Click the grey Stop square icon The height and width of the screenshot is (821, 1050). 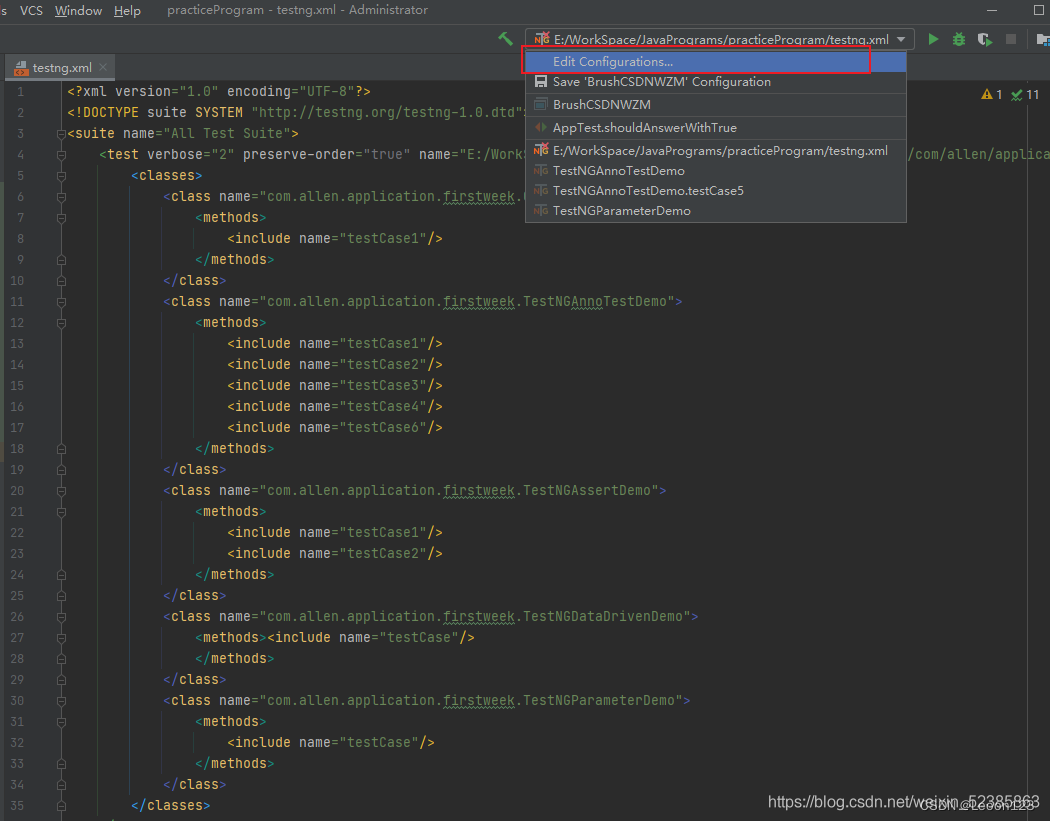pyautogui.click(x=1011, y=39)
